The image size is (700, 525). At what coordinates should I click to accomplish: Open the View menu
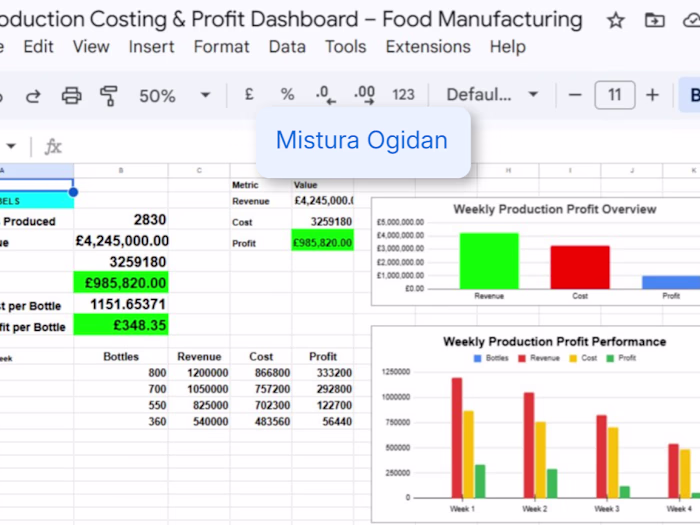91,46
